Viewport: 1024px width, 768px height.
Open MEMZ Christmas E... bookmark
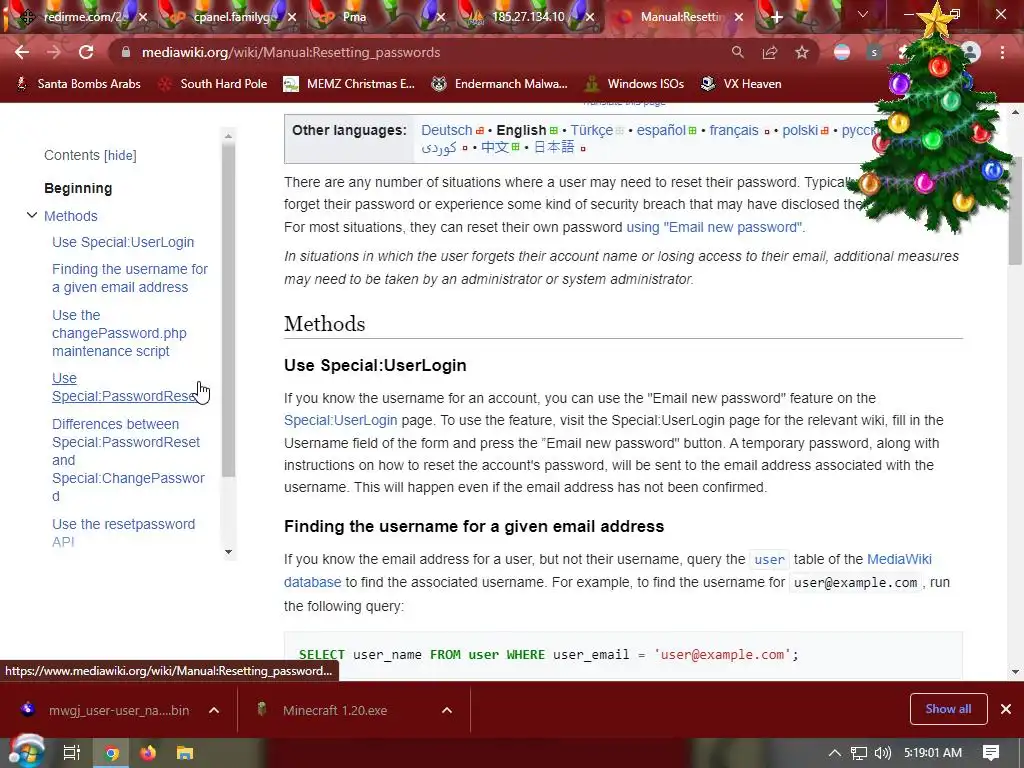349,84
